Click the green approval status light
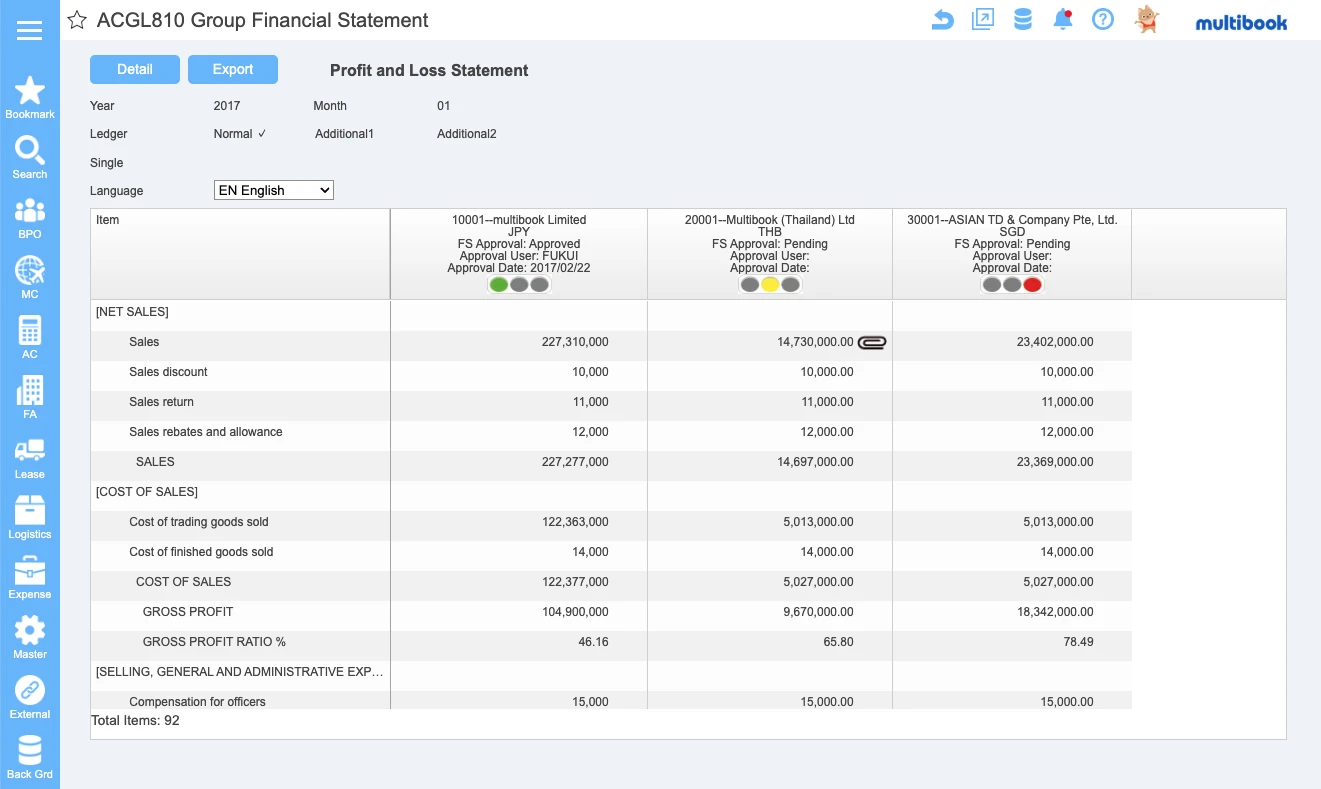Screen dimensions: 1321x789 click(499, 285)
